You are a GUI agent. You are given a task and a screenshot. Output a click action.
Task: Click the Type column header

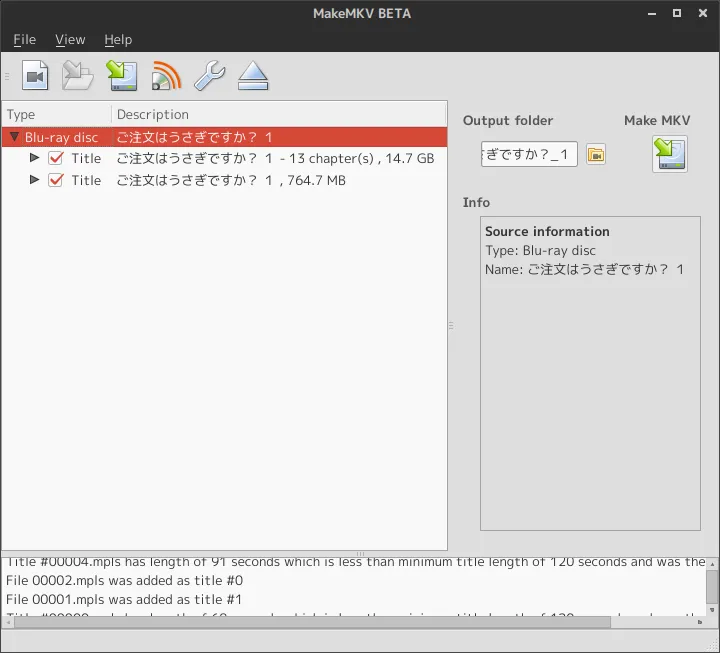click(x=56, y=114)
